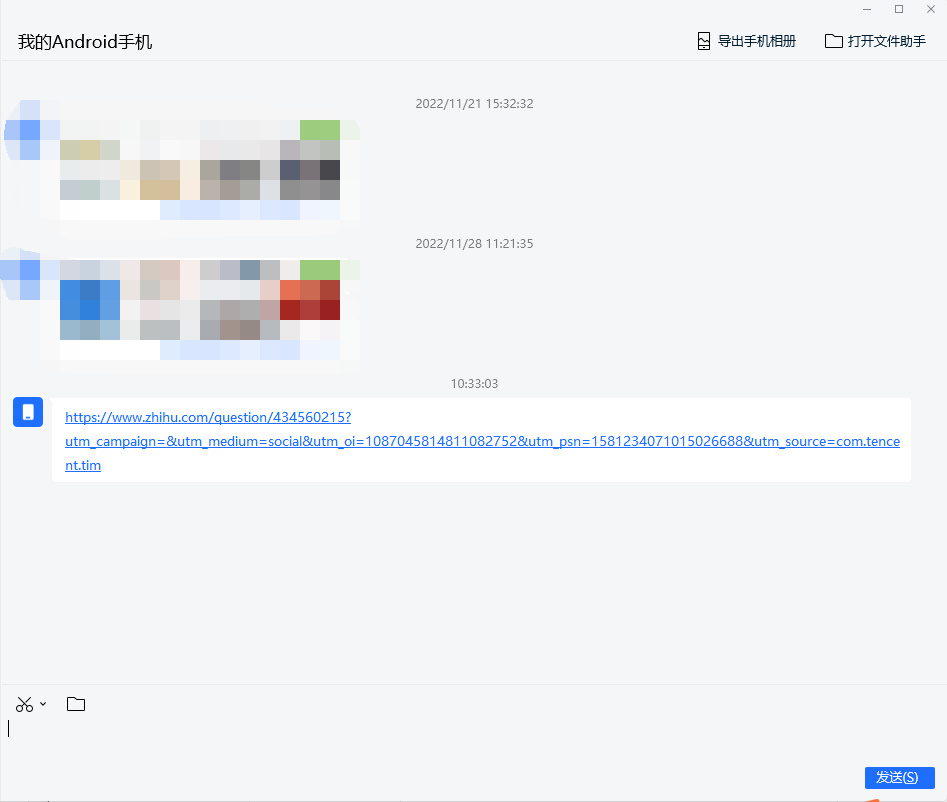Click the 10:33:03 timestamp
947x802 pixels.
coord(473,383)
